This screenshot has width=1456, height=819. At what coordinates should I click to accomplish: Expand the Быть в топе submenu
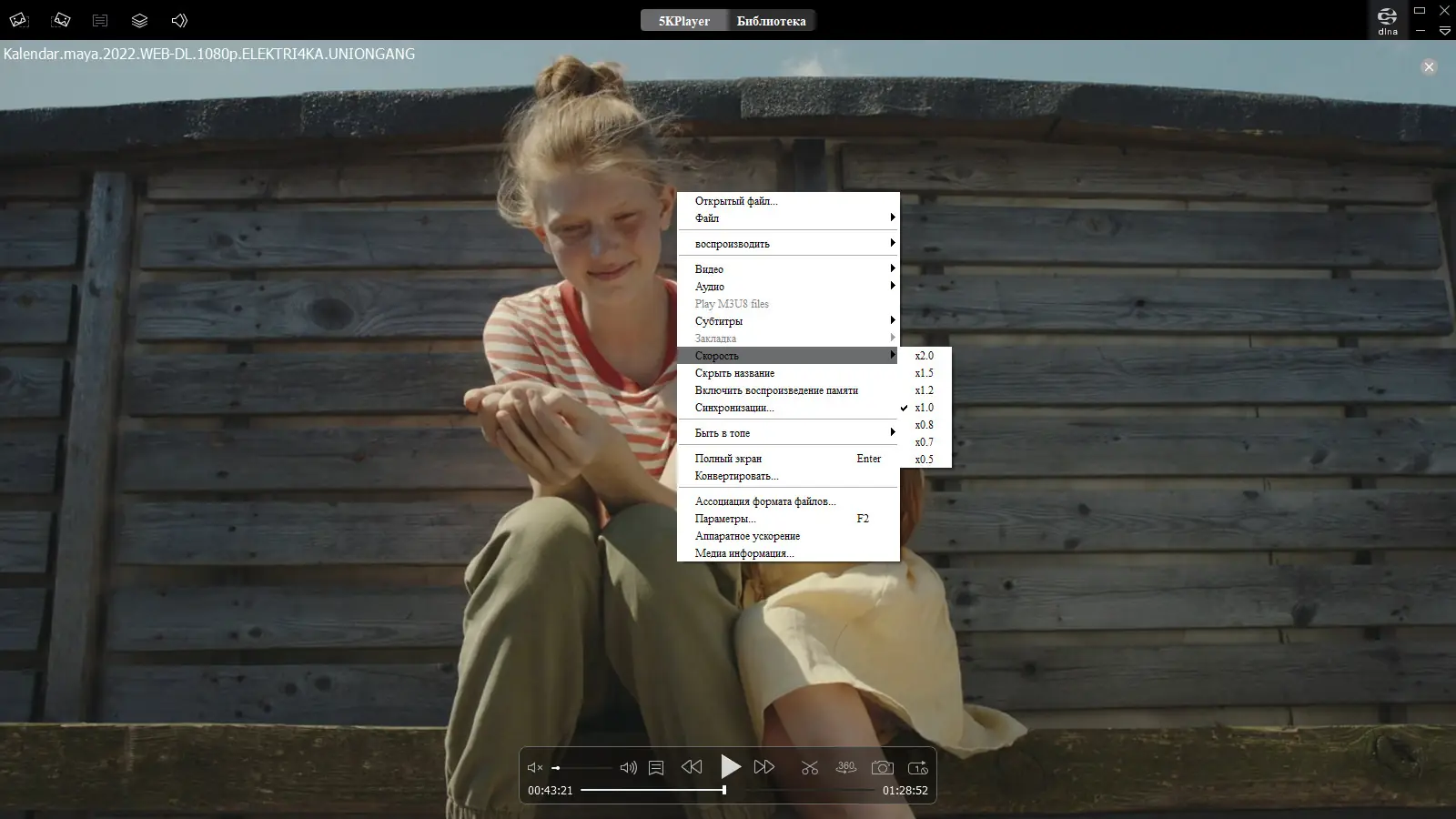click(x=788, y=433)
